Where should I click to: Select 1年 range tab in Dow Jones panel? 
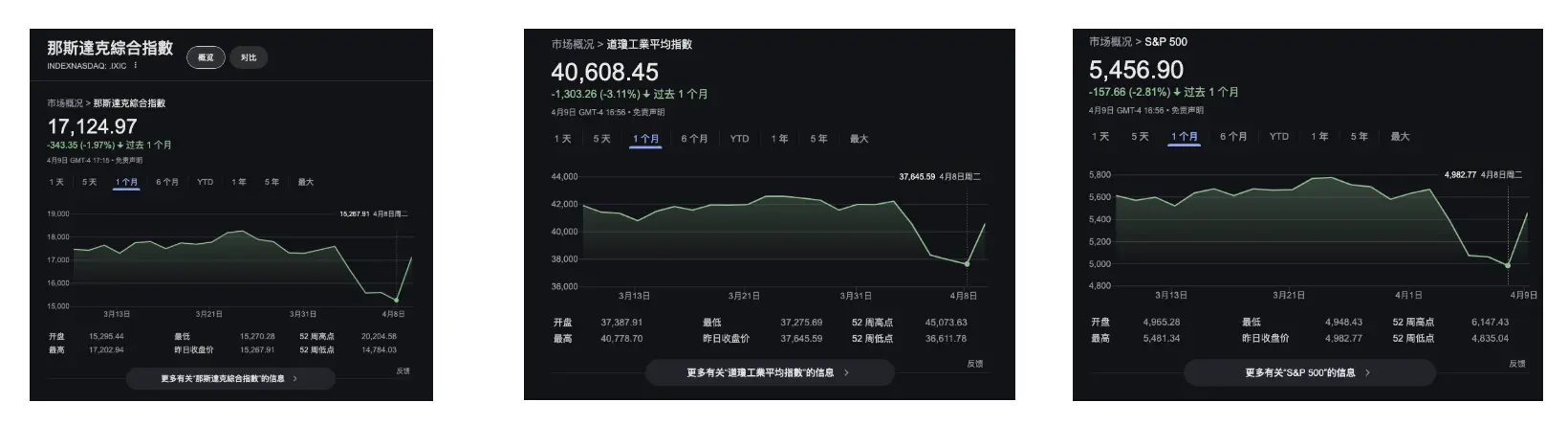pos(780,139)
